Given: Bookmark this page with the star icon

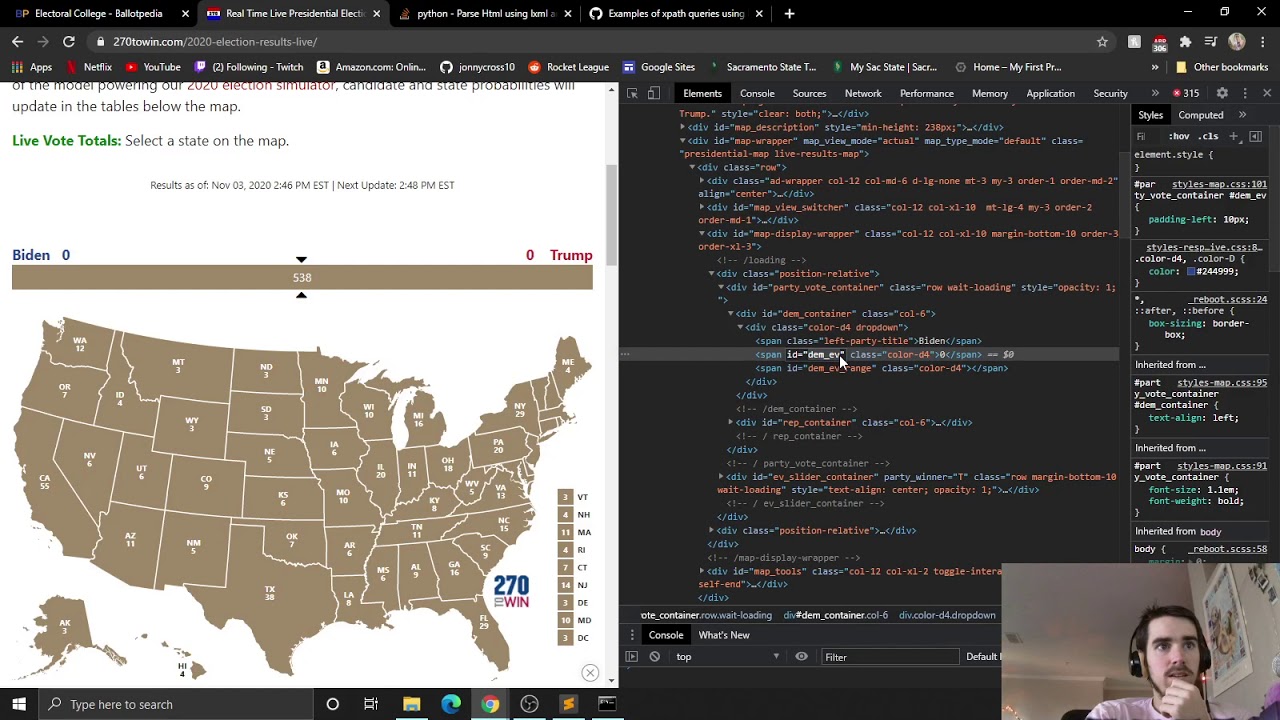Looking at the screenshot, I should click(1102, 41).
